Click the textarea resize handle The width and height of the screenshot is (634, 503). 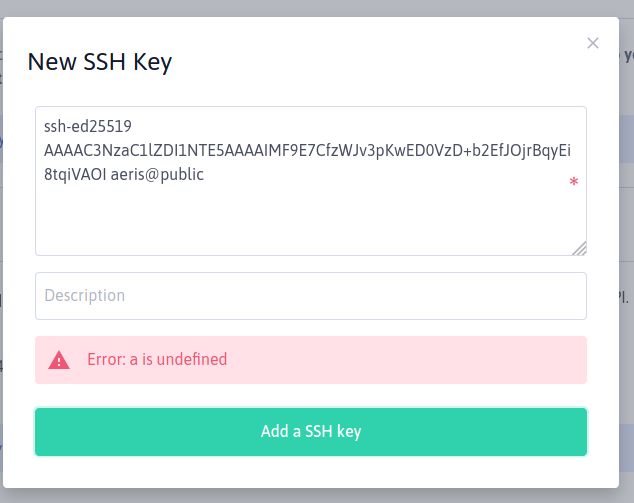click(580, 249)
